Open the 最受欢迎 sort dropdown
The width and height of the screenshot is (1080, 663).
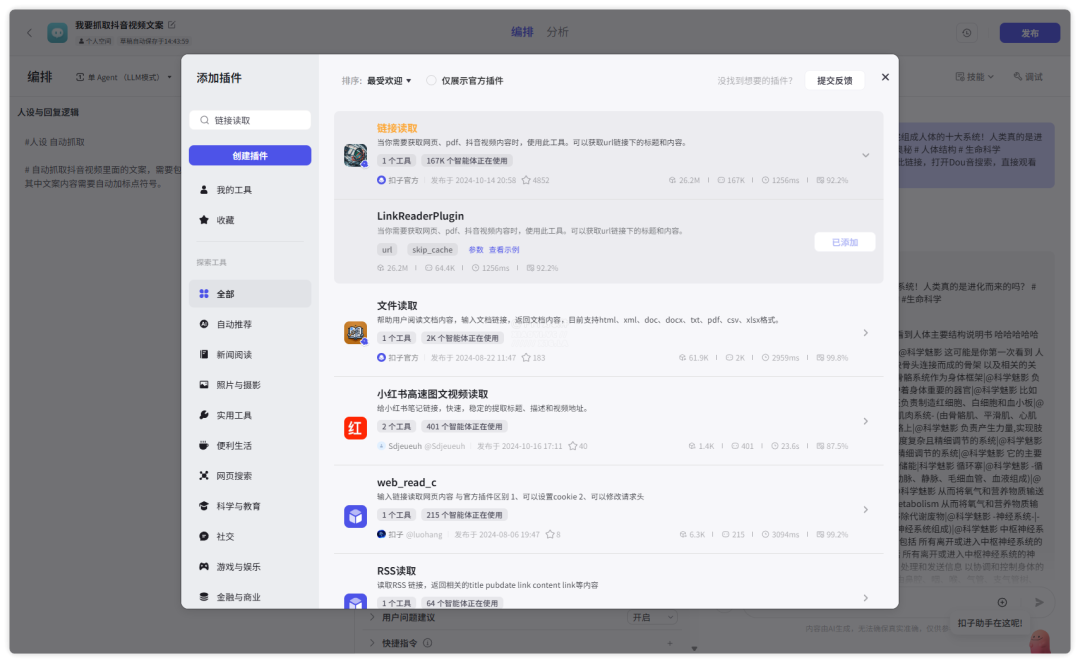tap(389, 81)
